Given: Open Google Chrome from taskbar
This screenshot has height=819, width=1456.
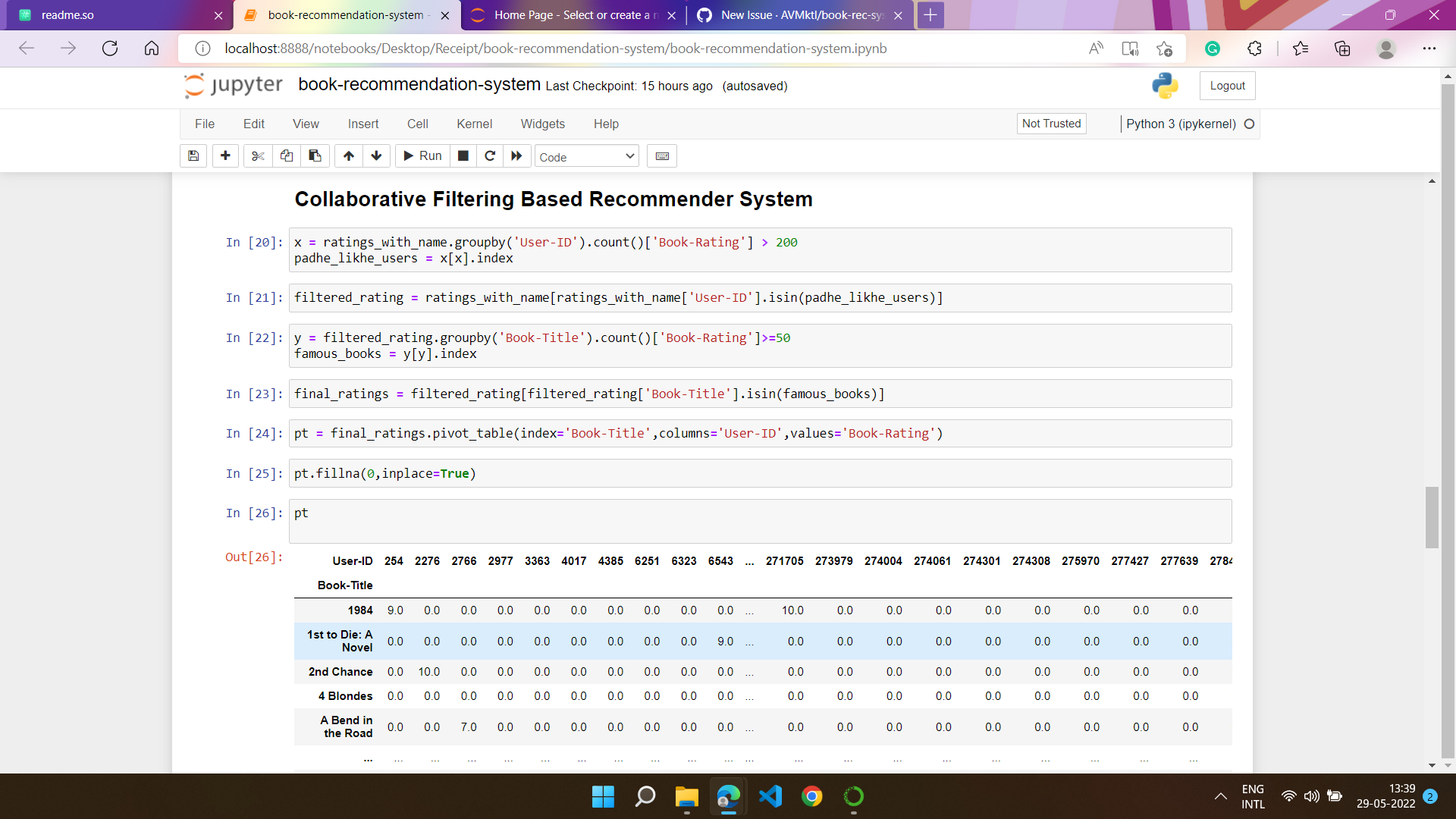Looking at the screenshot, I should point(812,796).
